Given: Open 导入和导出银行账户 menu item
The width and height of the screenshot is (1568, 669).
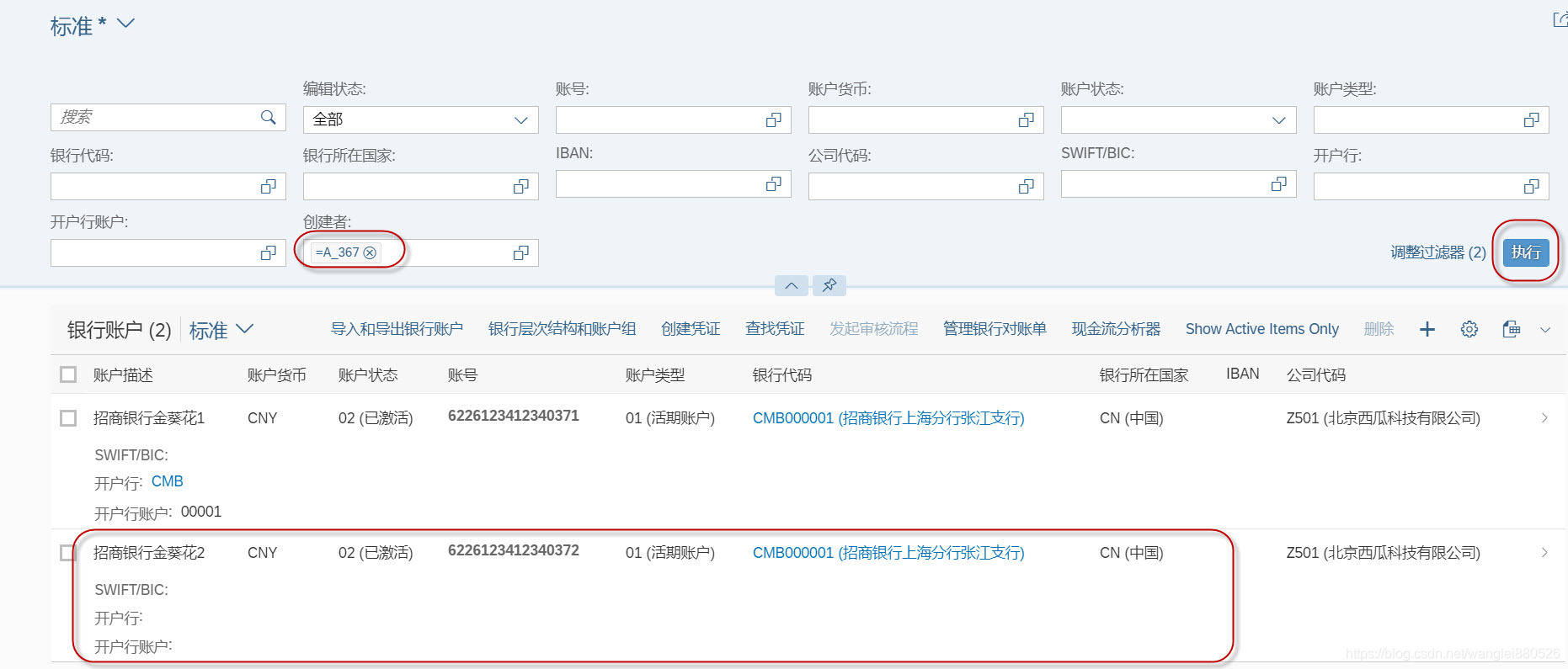Looking at the screenshot, I should pos(397,329).
